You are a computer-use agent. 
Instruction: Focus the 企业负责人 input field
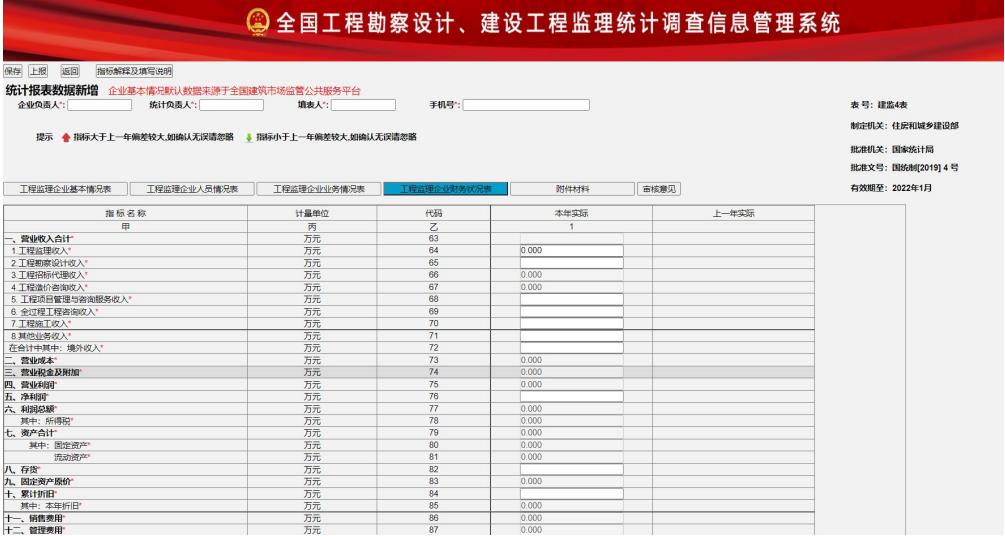[x=100, y=104]
